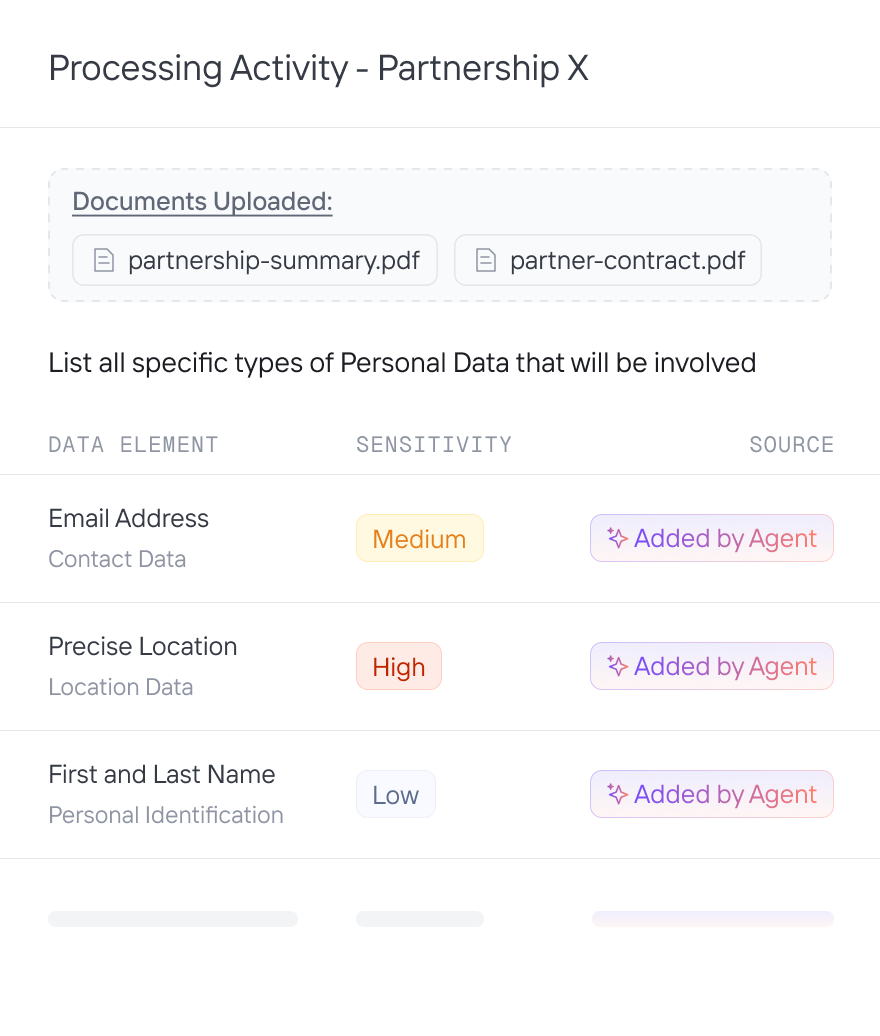880x1036 pixels.
Task: Select the First and Last Name data element
Action: pyautogui.click(x=161, y=774)
